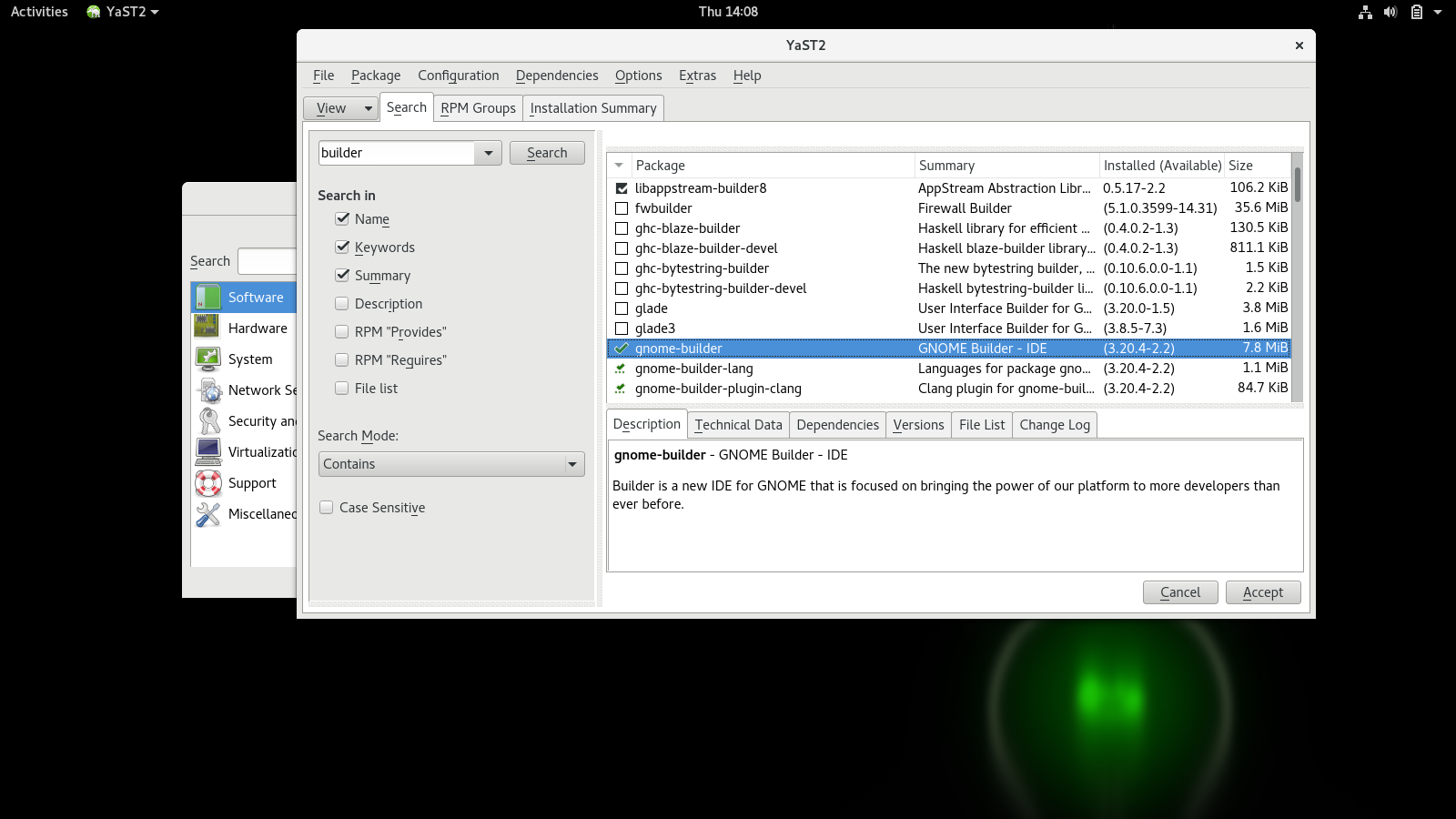This screenshot has width=1456, height=819.
Task: Open the Dependencies menu
Action: (556, 76)
